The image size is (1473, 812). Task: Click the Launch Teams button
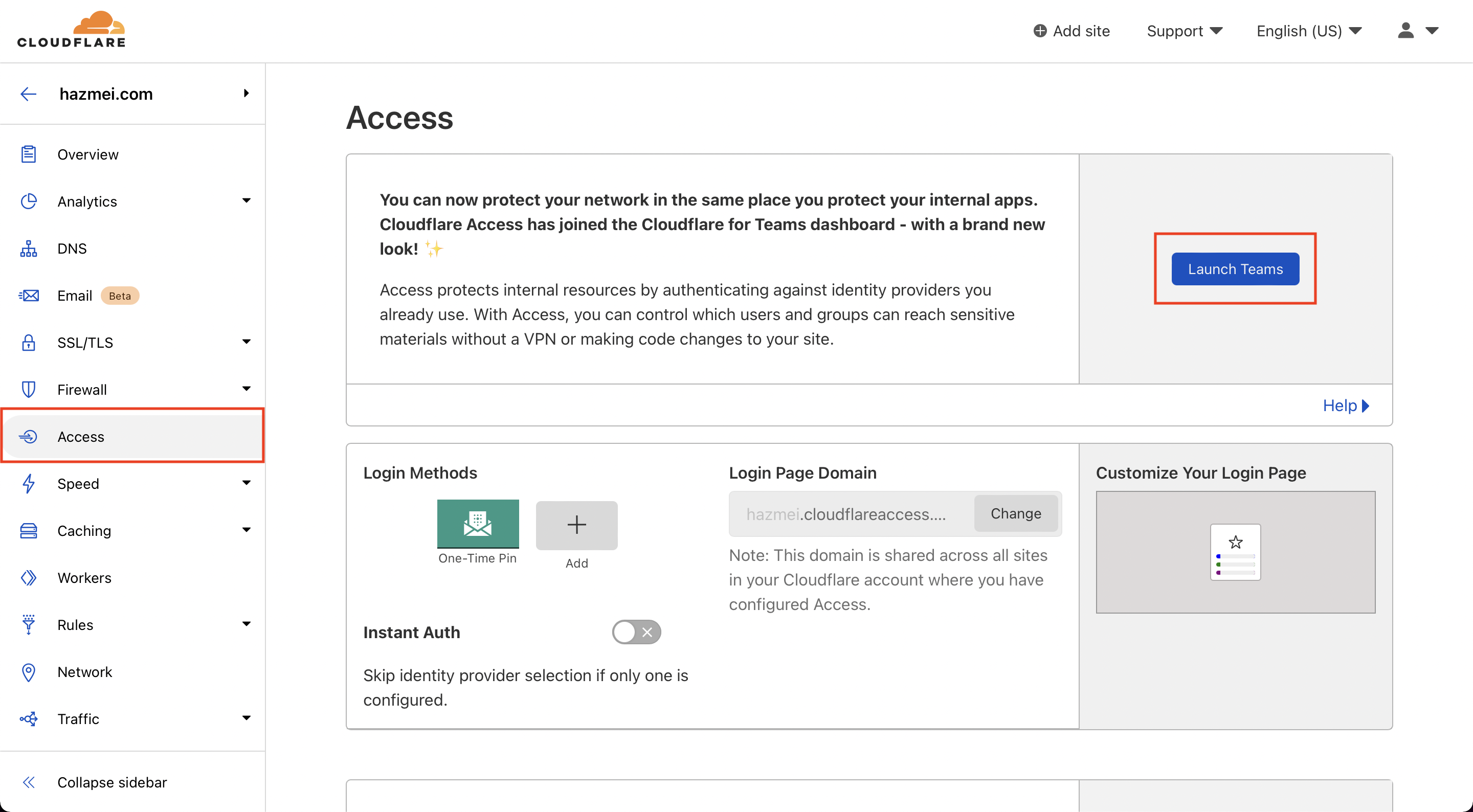(x=1235, y=269)
